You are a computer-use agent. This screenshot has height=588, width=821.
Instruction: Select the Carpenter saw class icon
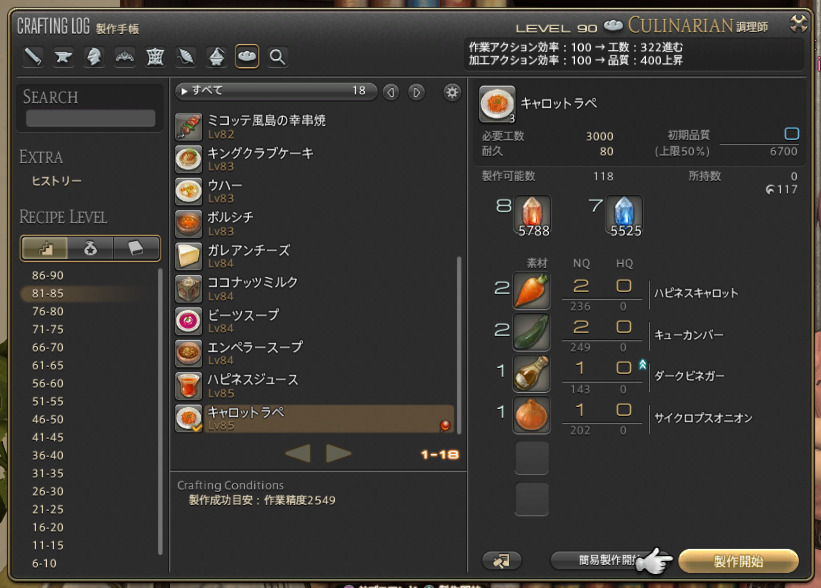(33, 57)
